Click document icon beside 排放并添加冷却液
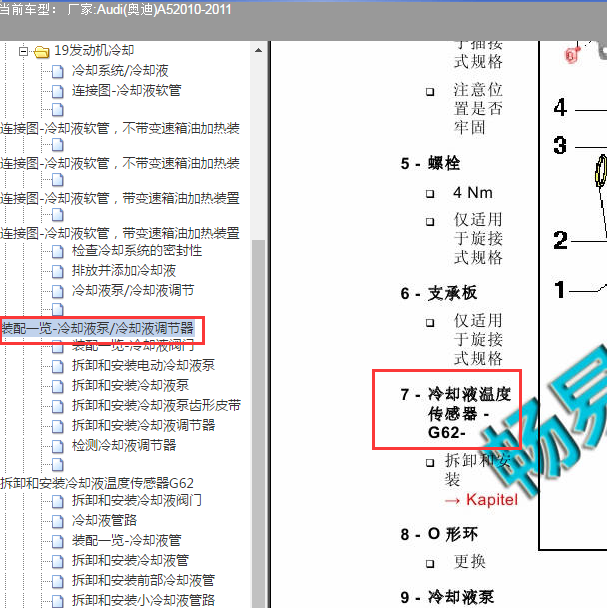Screen dimensions: 607x608 58,271
